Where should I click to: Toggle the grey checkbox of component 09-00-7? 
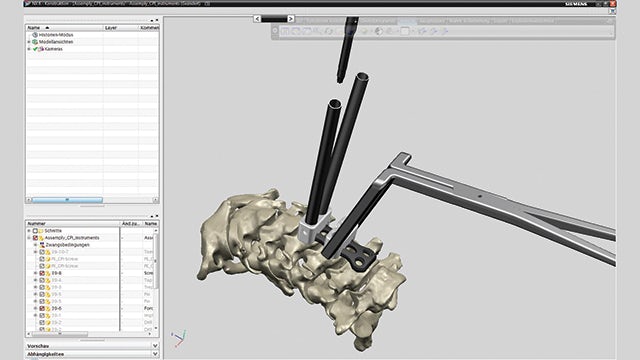point(42,252)
